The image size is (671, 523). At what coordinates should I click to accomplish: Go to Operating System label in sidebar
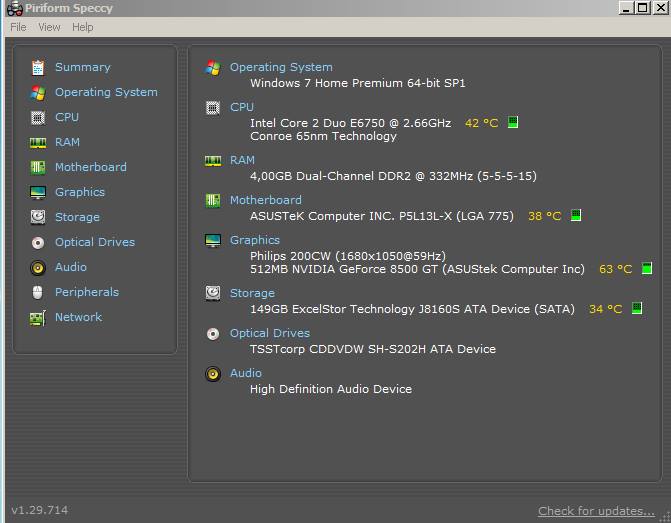coord(106,92)
